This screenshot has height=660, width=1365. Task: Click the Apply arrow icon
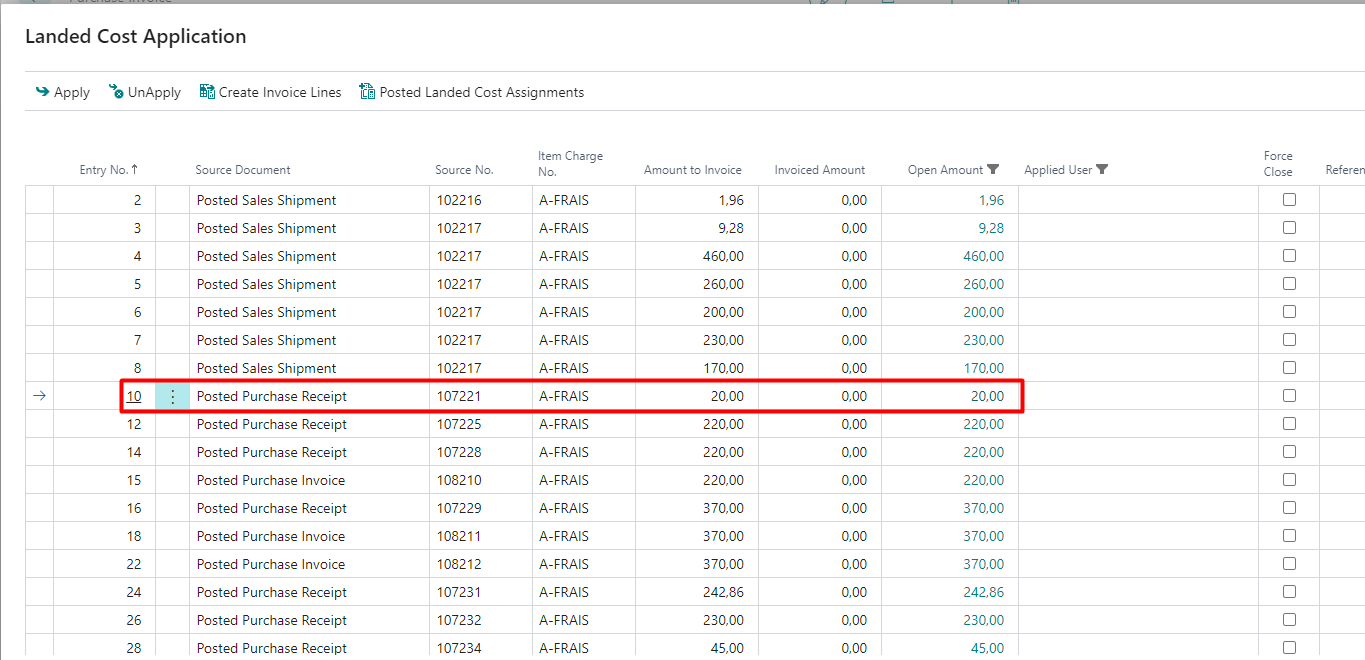coord(42,92)
